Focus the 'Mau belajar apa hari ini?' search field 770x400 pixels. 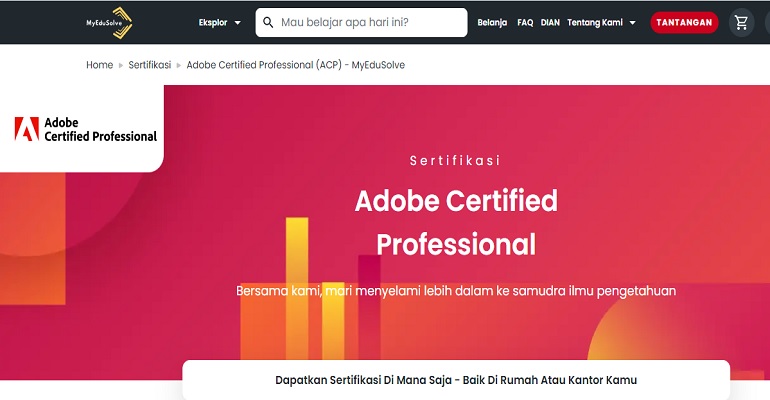(361, 23)
